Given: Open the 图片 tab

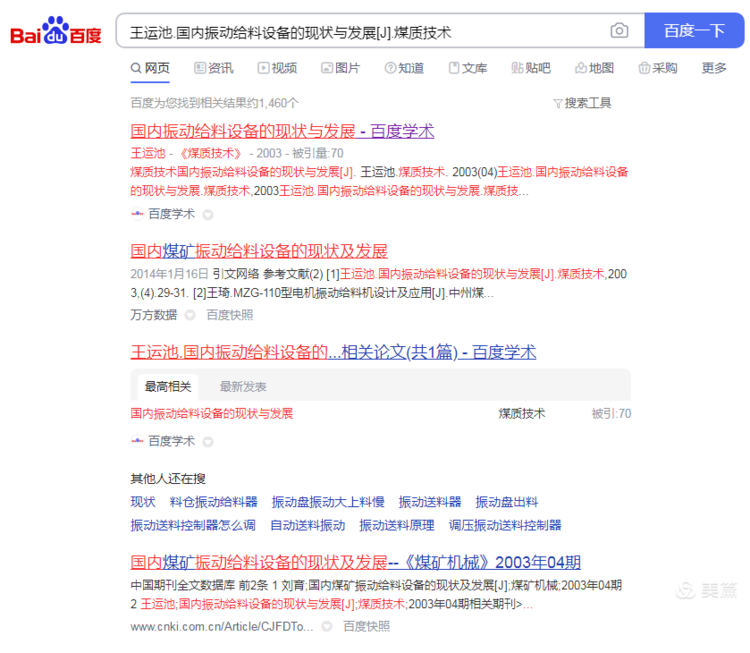Looking at the screenshot, I should click(341, 68).
